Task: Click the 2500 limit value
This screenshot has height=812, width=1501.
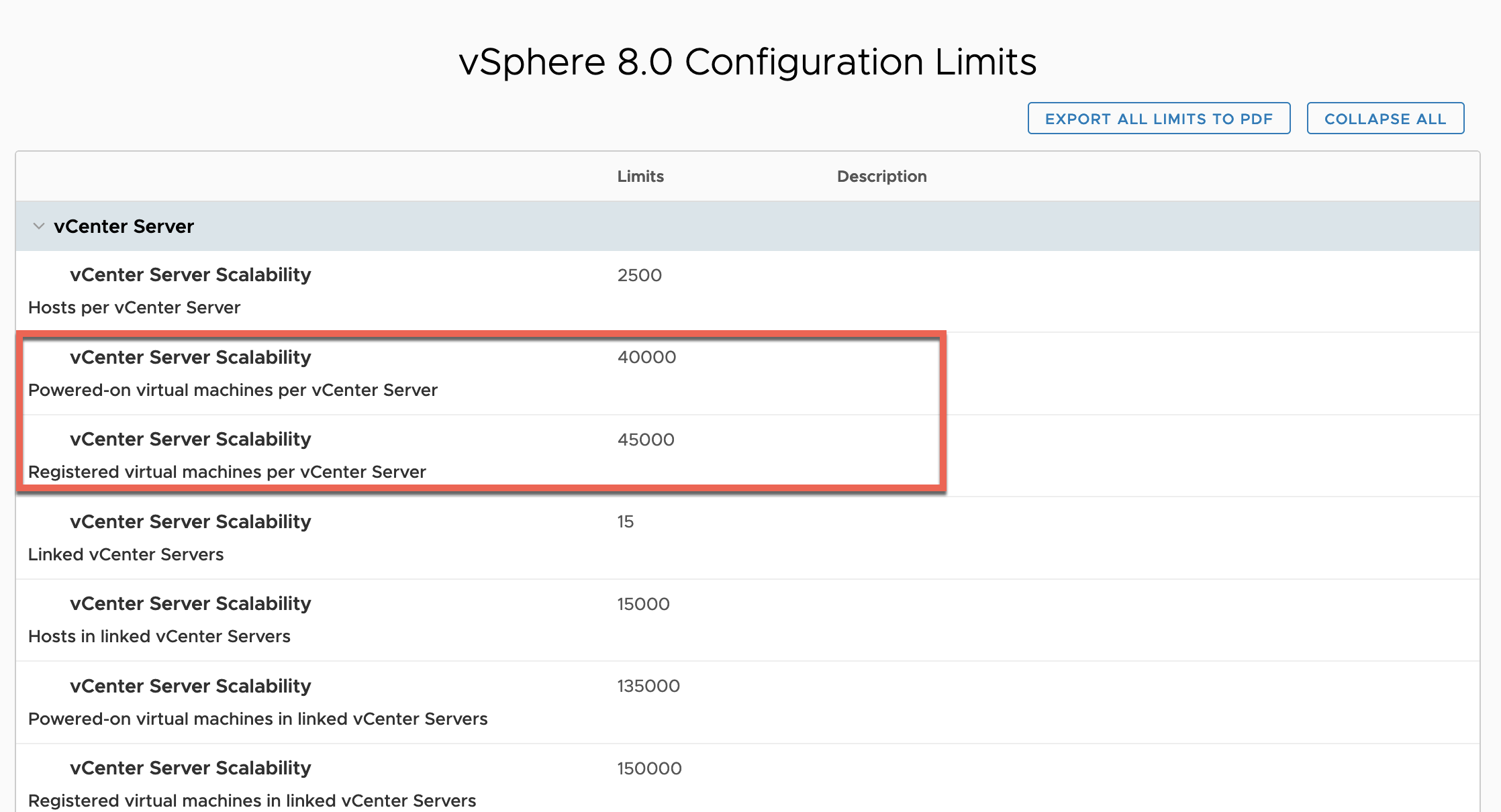Action: pos(639,275)
